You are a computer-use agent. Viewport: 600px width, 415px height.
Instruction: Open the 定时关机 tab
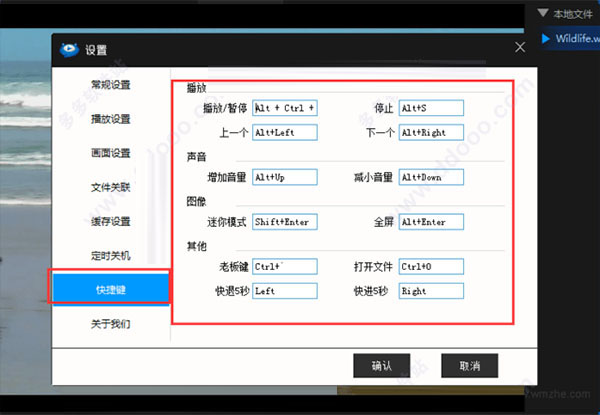(111, 256)
